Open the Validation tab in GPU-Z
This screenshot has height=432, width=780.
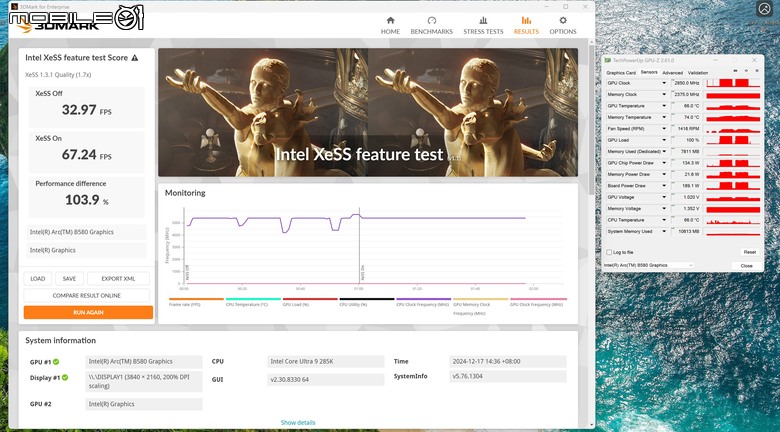[697, 73]
